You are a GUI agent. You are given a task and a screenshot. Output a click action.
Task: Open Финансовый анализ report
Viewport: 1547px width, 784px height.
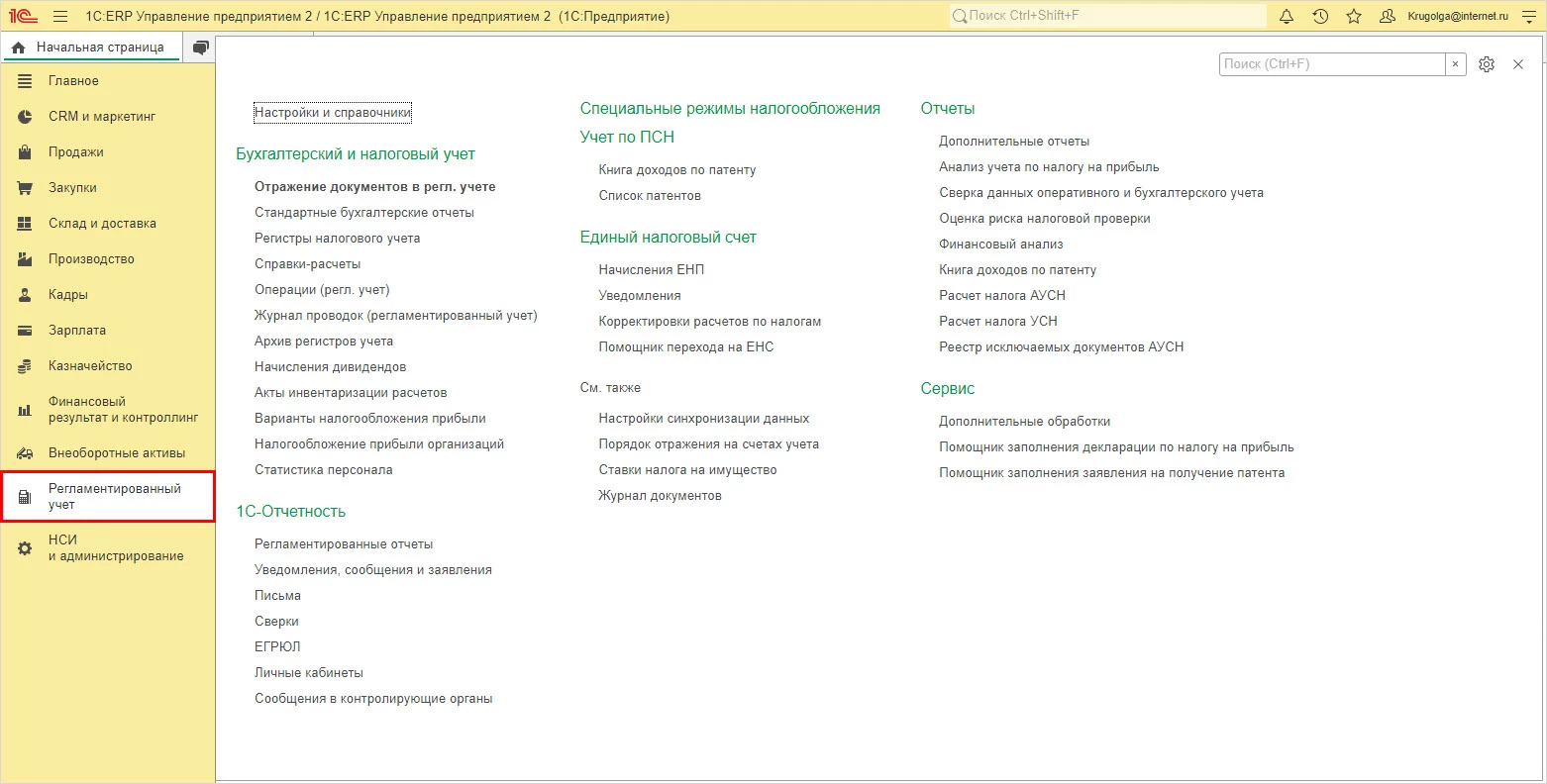point(1001,245)
